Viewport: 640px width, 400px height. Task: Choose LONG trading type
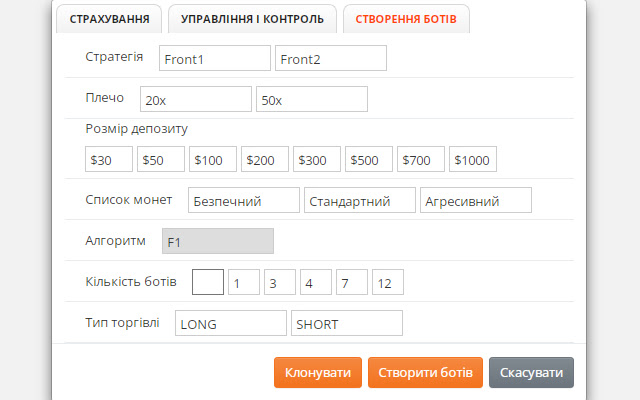pyautogui.click(x=231, y=323)
